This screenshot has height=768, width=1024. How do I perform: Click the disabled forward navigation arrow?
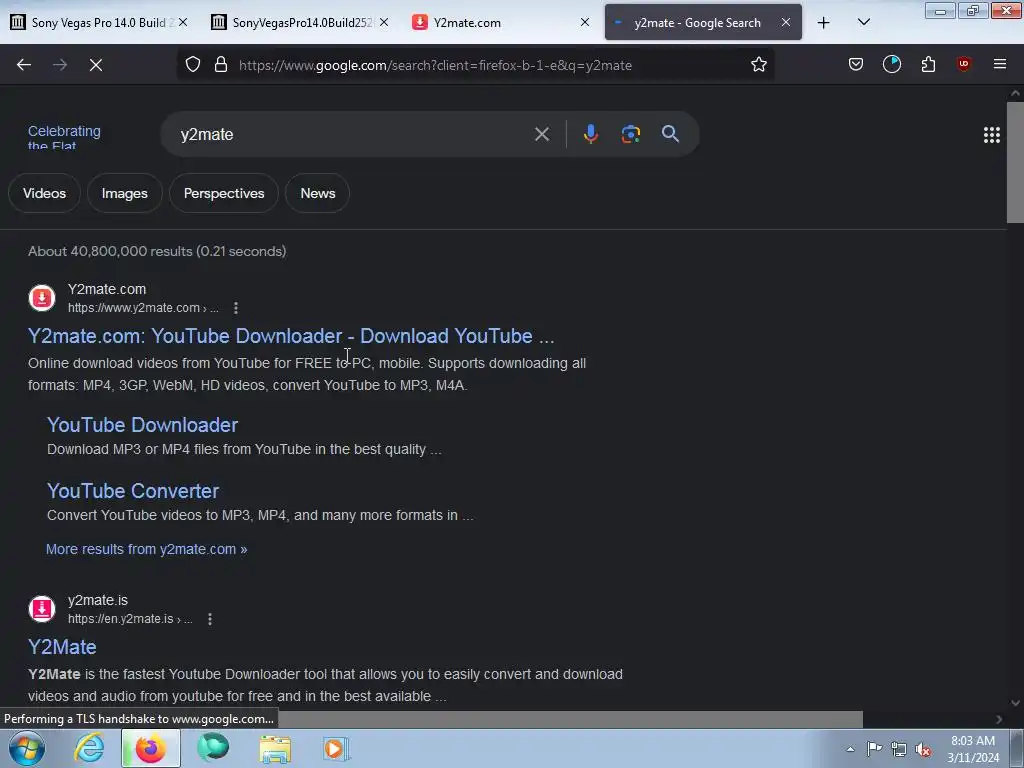click(60, 65)
